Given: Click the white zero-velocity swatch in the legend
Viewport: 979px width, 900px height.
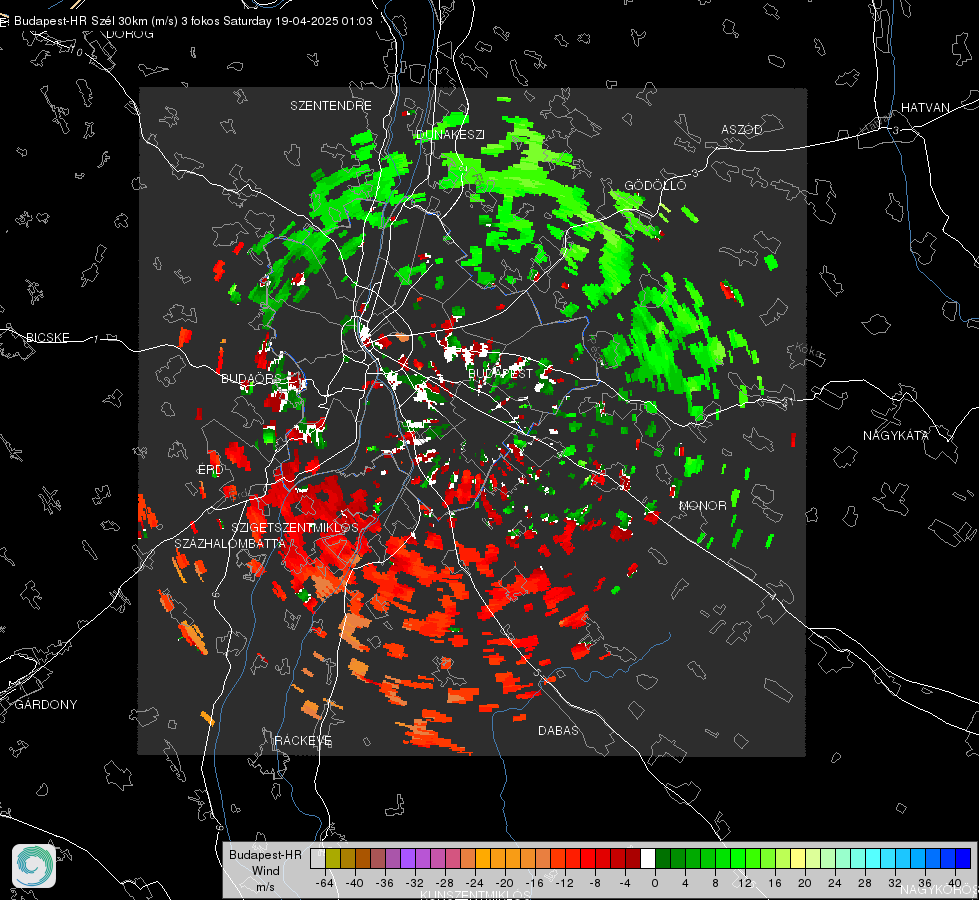Looking at the screenshot, I should pos(648,859).
